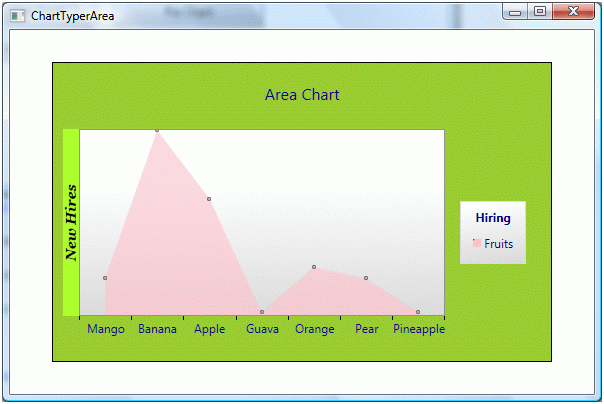Viewport: 604px width, 404px height.
Task: Click the Mango axis label
Action: pos(106,329)
